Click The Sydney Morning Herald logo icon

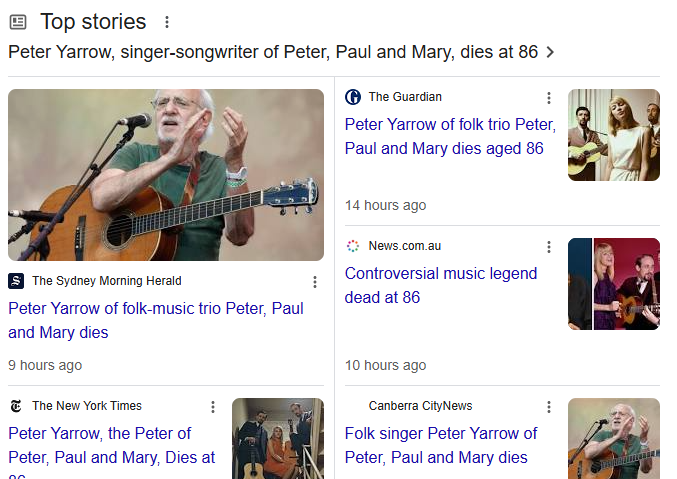point(16,281)
